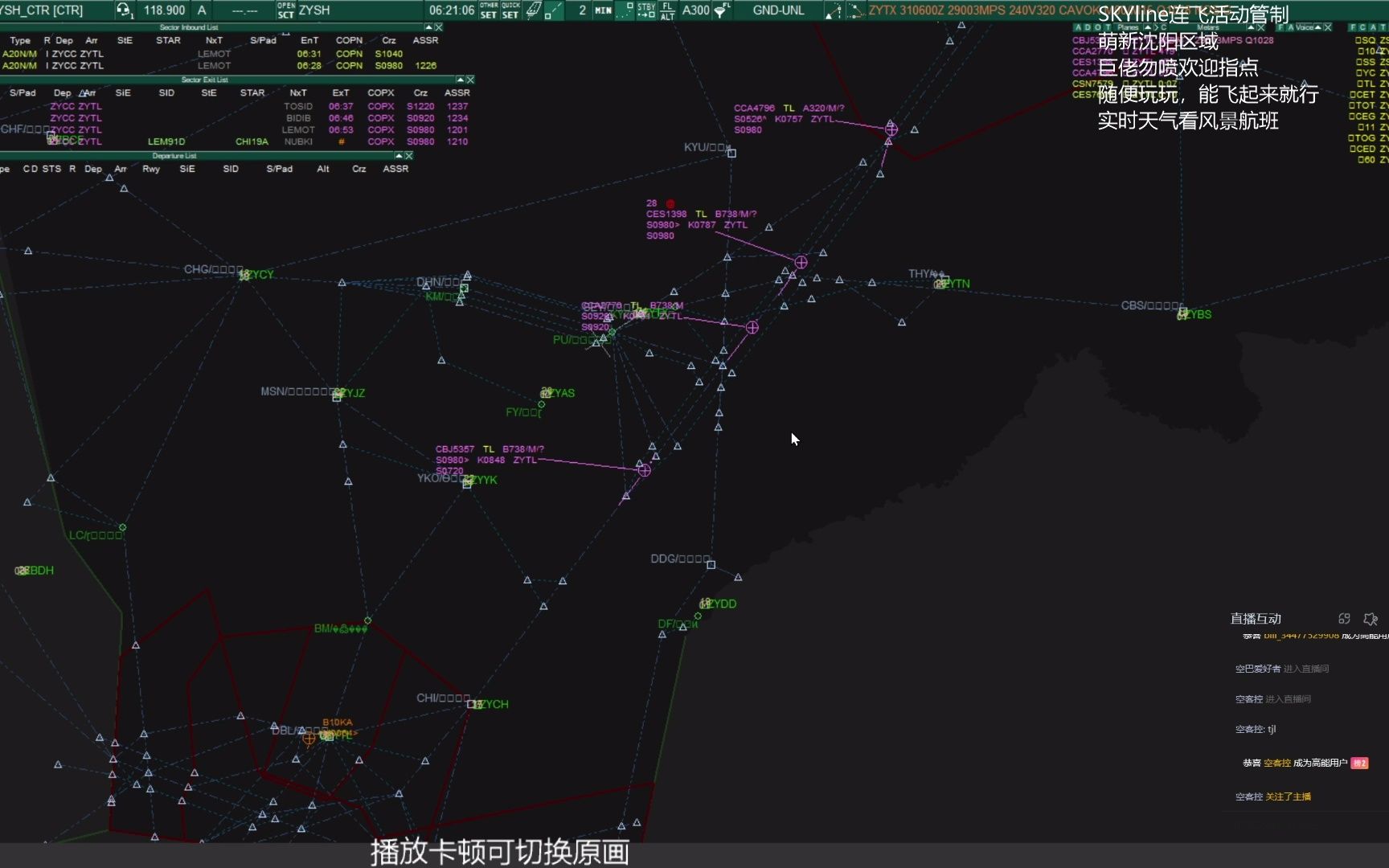
Task: Click the ZYTN airport symbol
Action: 940,283
